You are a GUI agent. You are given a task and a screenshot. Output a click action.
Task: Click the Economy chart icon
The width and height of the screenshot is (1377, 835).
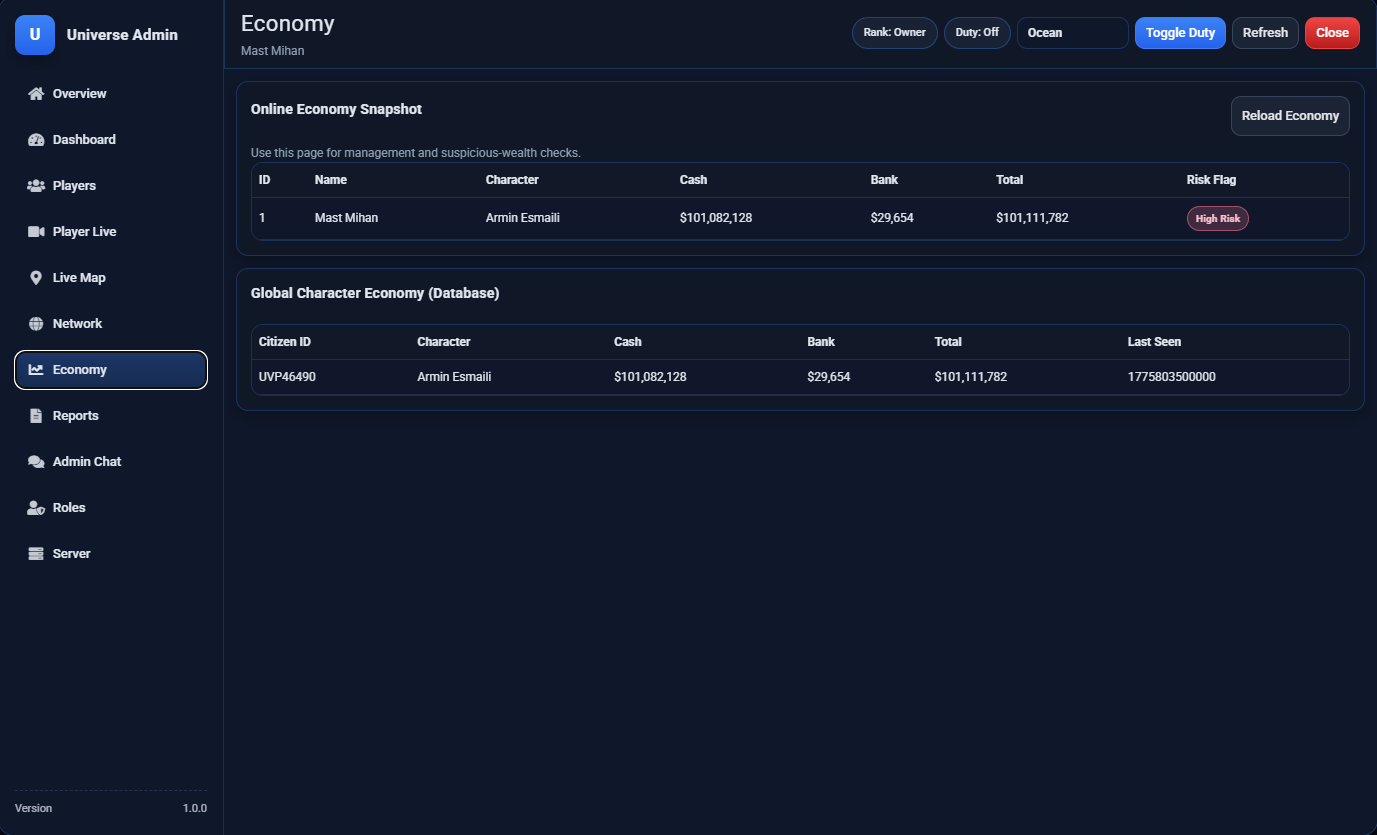(36, 370)
